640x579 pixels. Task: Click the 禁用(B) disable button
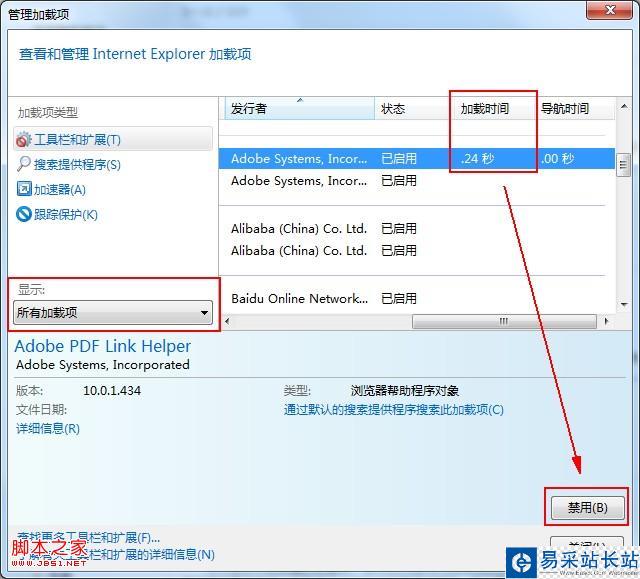point(587,508)
